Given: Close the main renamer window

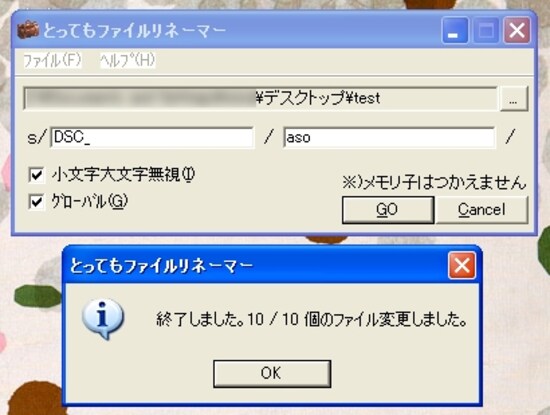Looking at the screenshot, I should click(x=517, y=31).
